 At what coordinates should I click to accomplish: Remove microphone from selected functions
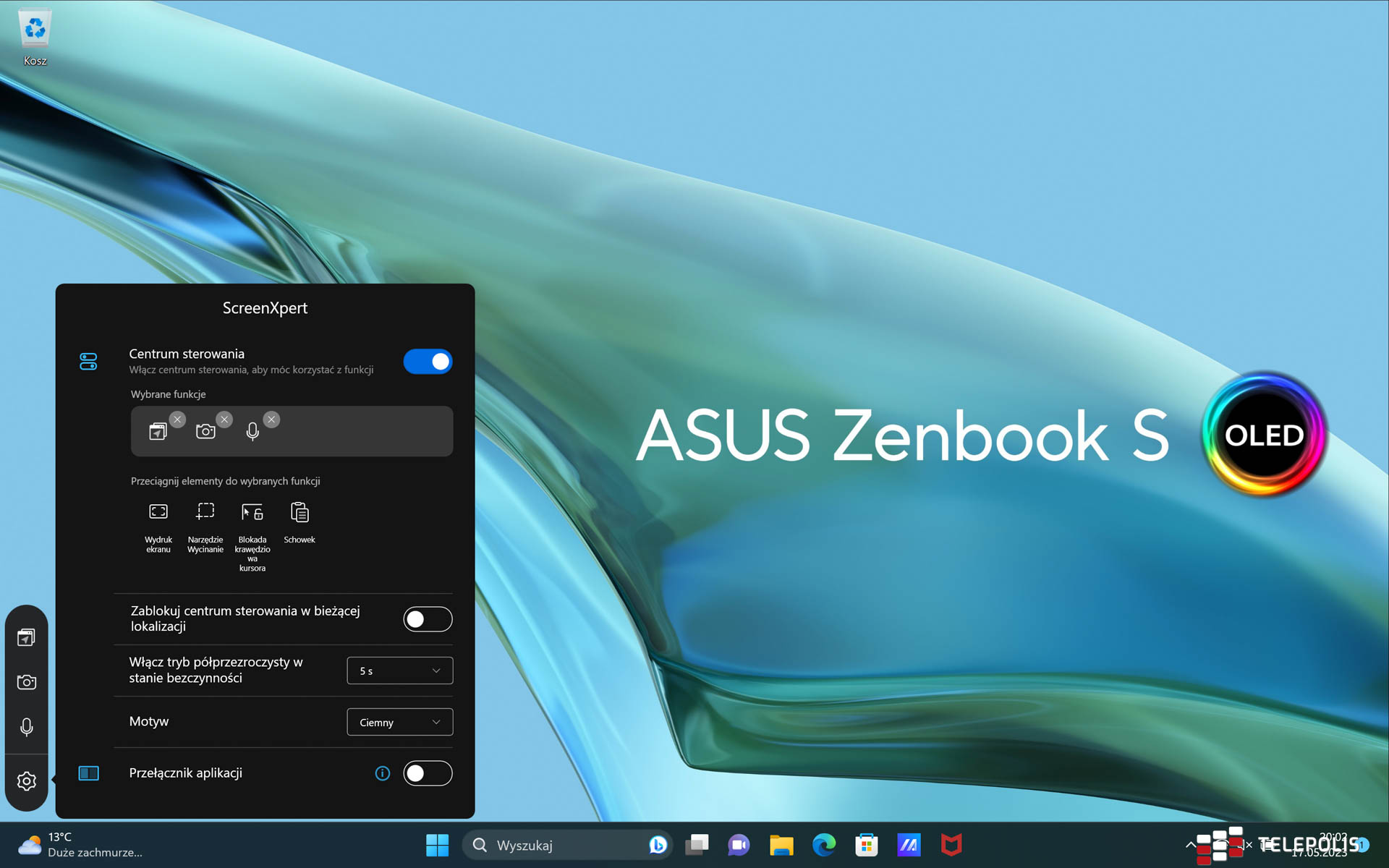(x=271, y=420)
